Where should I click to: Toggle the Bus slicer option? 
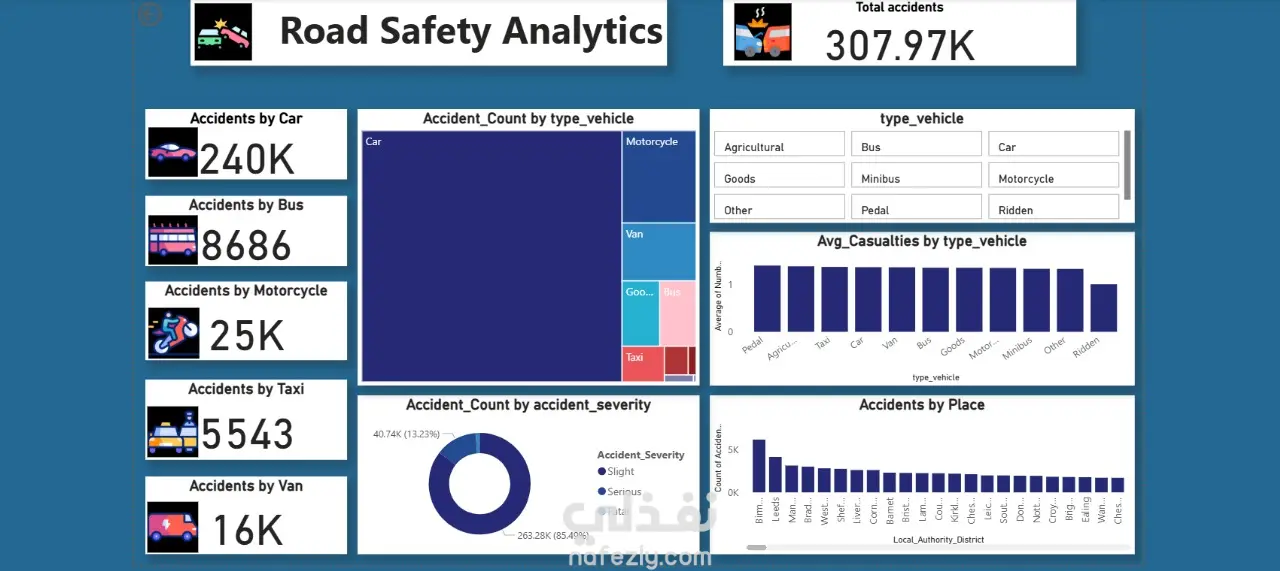click(x=917, y=144)
